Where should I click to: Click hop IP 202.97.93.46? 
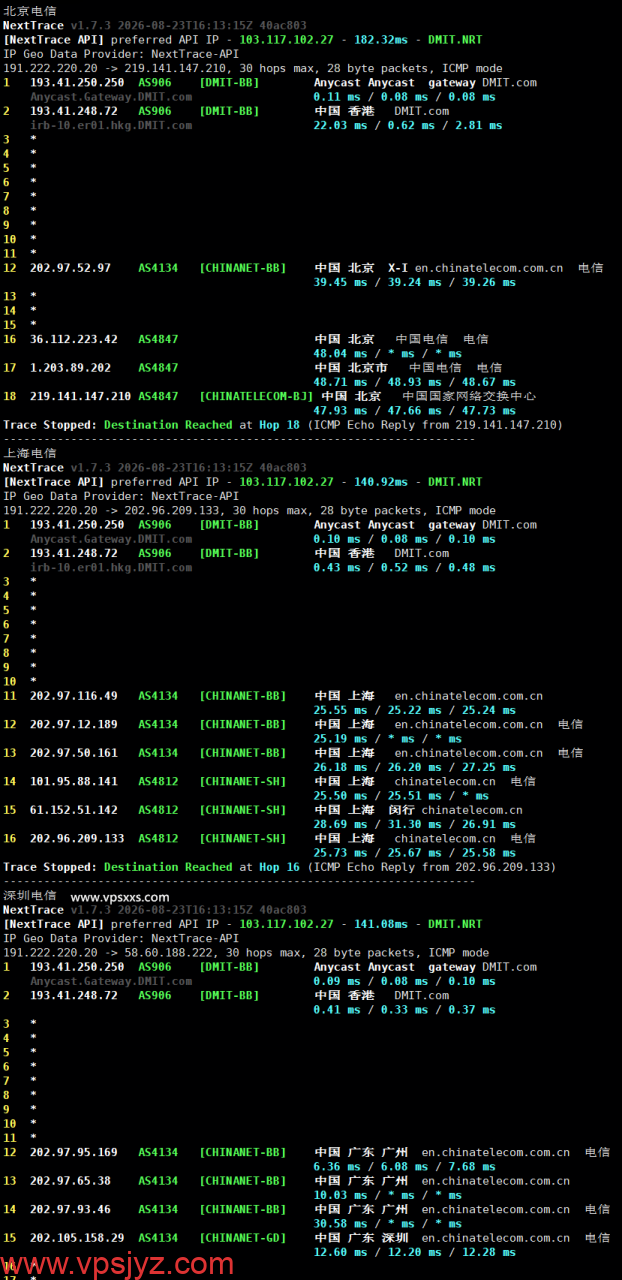[x=71, y=1209]
